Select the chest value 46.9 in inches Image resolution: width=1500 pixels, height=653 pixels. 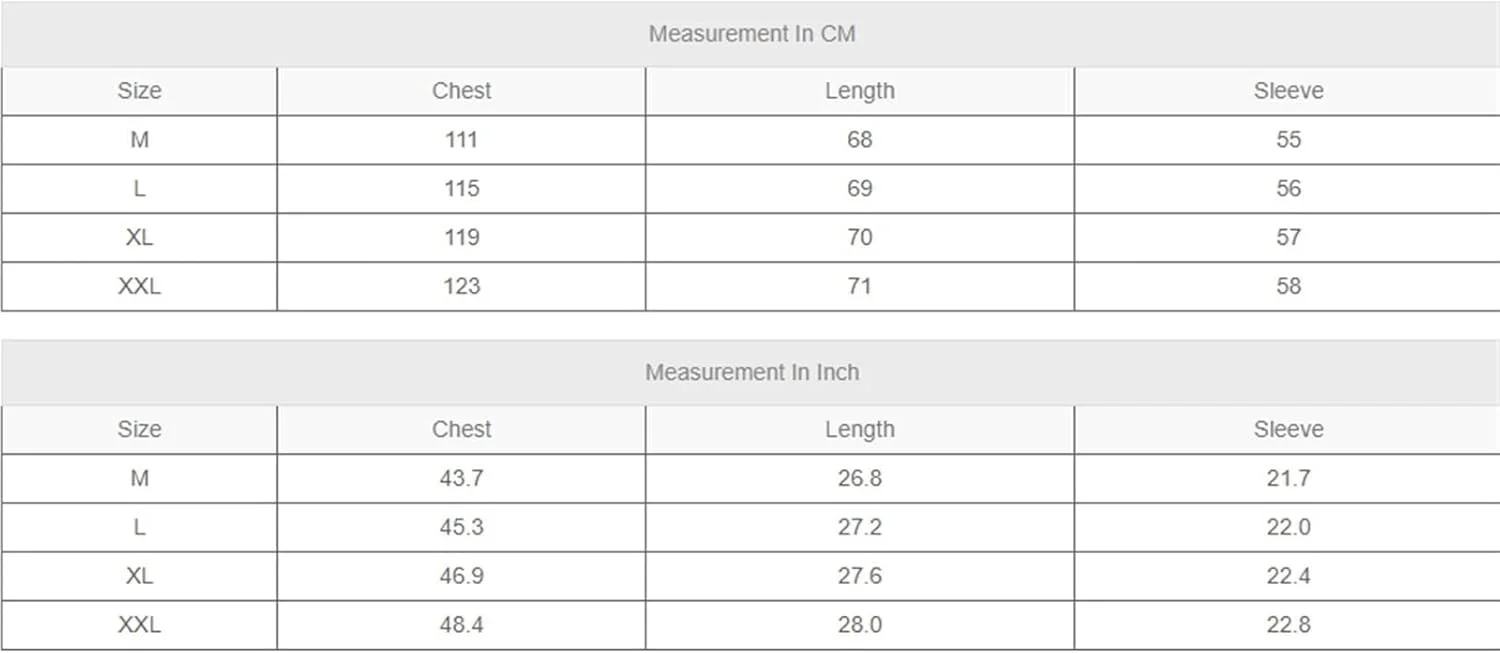(x=461, y=577)
